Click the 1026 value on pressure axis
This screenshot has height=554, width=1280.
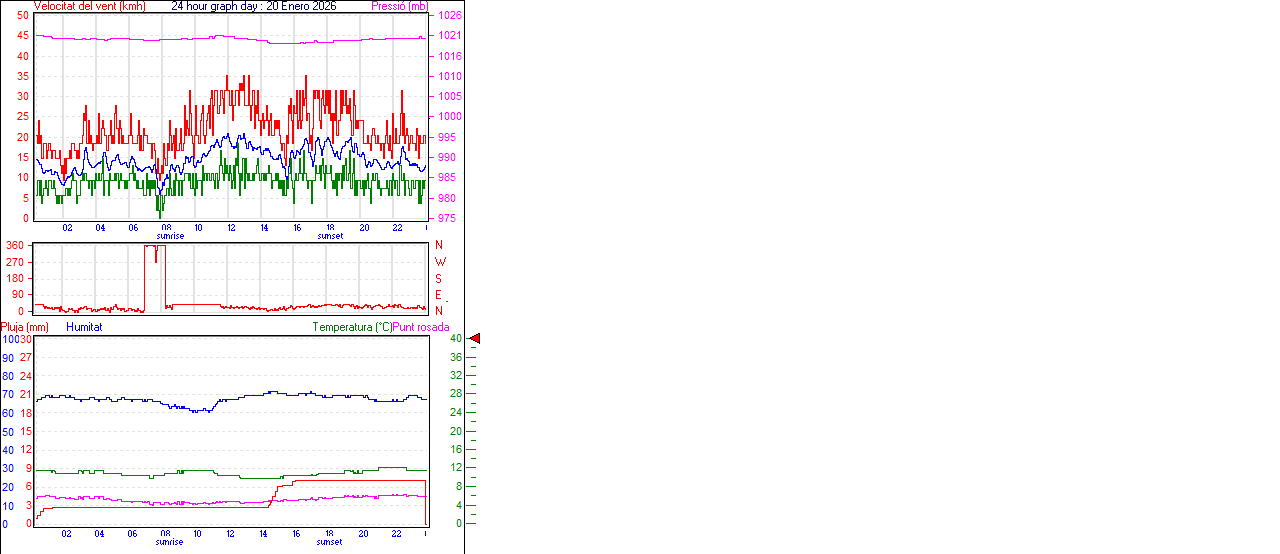click(x=449, y=16)
